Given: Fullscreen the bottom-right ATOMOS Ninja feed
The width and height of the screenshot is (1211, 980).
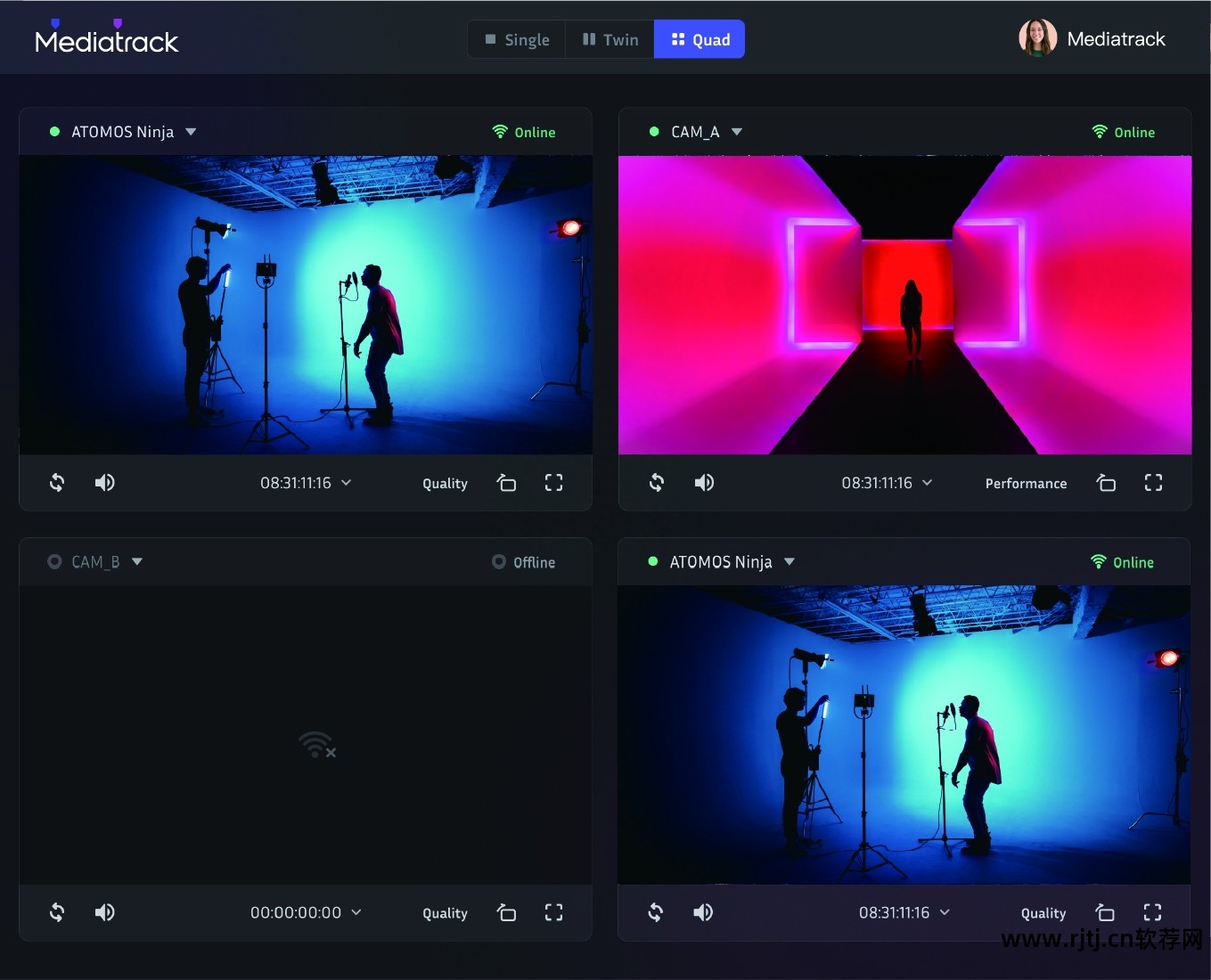Looking at the screenshot, I should pyautogui.click(x=1152, y=912).
